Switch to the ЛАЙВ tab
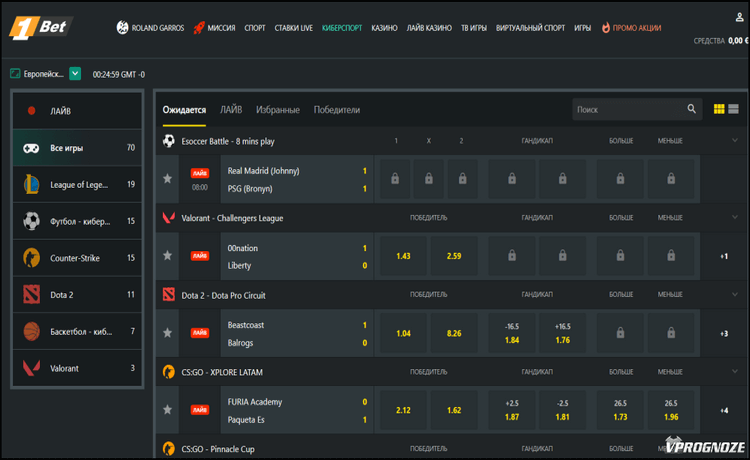 (x=231, y=110)
